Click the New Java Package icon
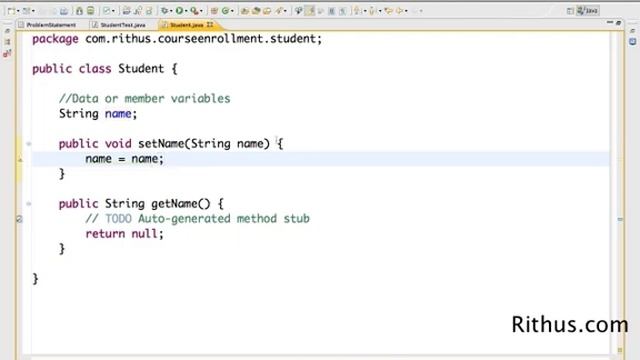The width and height of the screenshot is (640, 360). (214, 11)
